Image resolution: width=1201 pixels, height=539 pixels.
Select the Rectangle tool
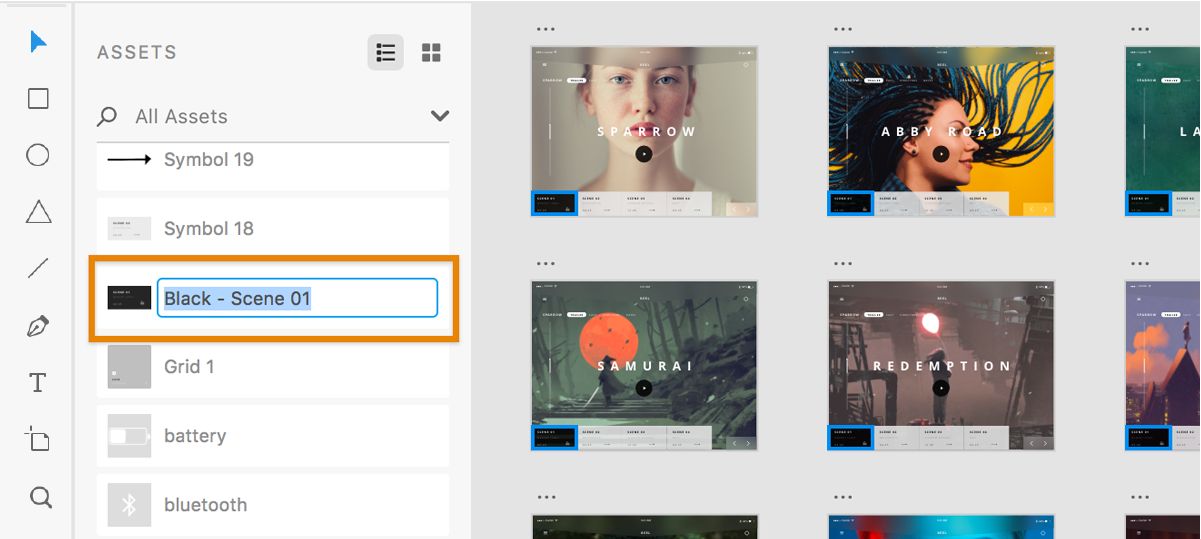coord(38,98)
